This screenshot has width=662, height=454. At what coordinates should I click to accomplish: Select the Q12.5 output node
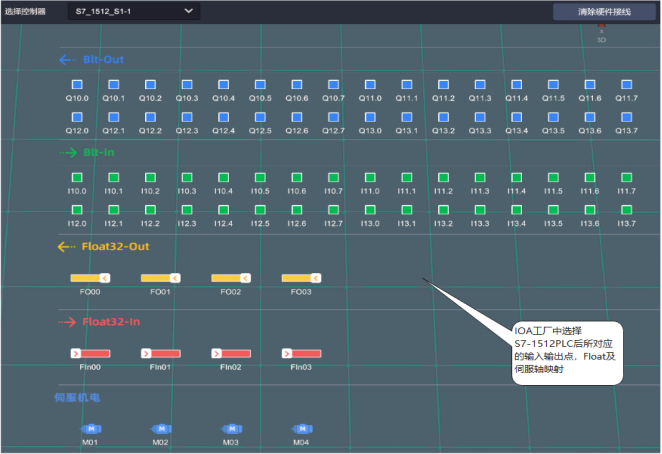click(x=260, y=117)
